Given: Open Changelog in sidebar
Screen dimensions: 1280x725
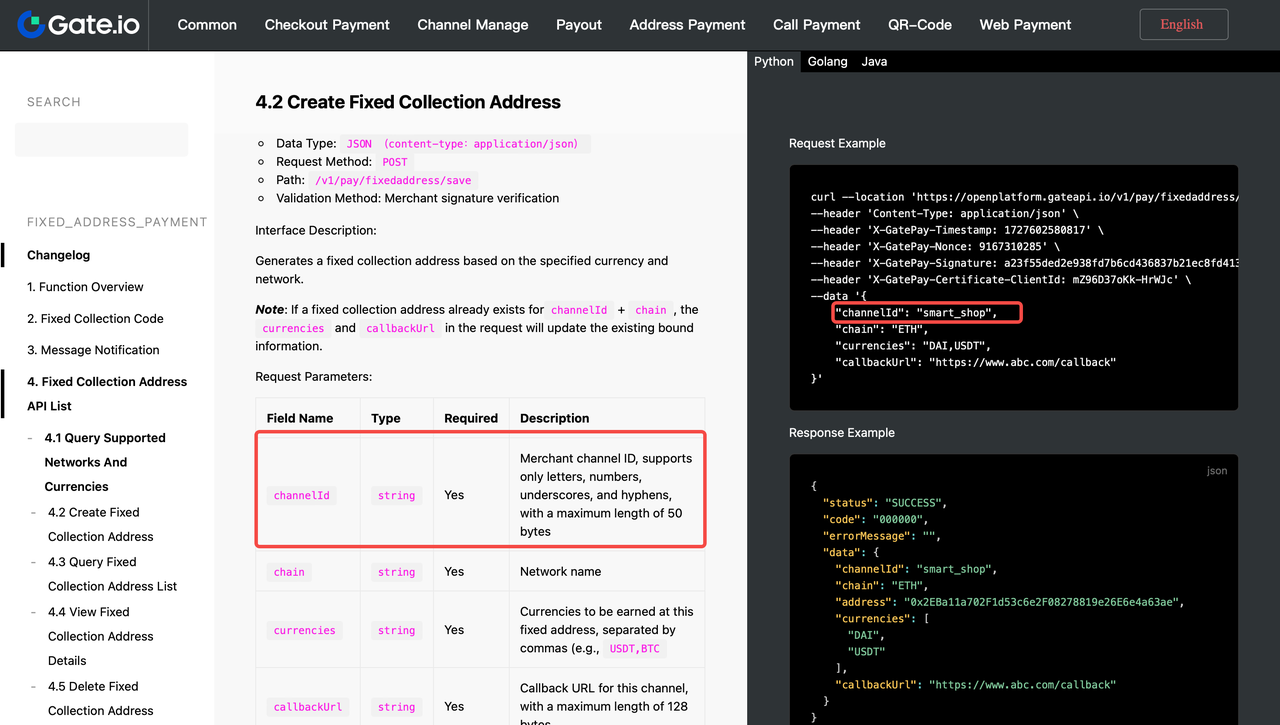Looking at the screenshot, I should (58, 255).
